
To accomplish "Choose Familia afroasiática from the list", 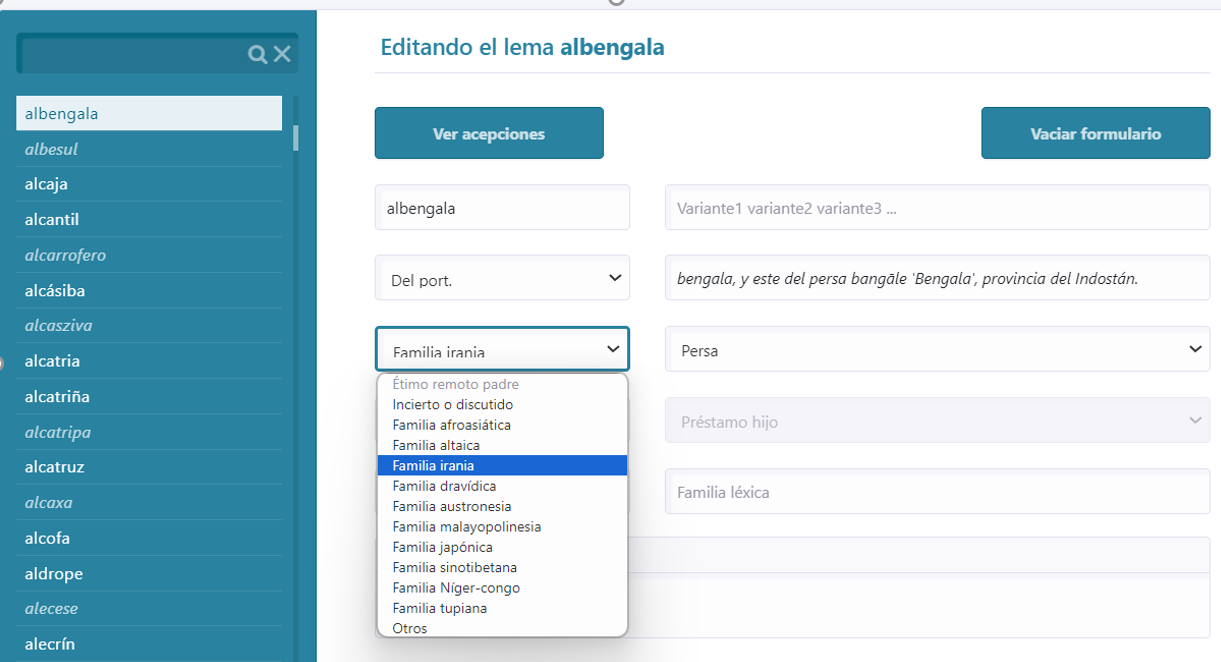I will pos(451,425).
